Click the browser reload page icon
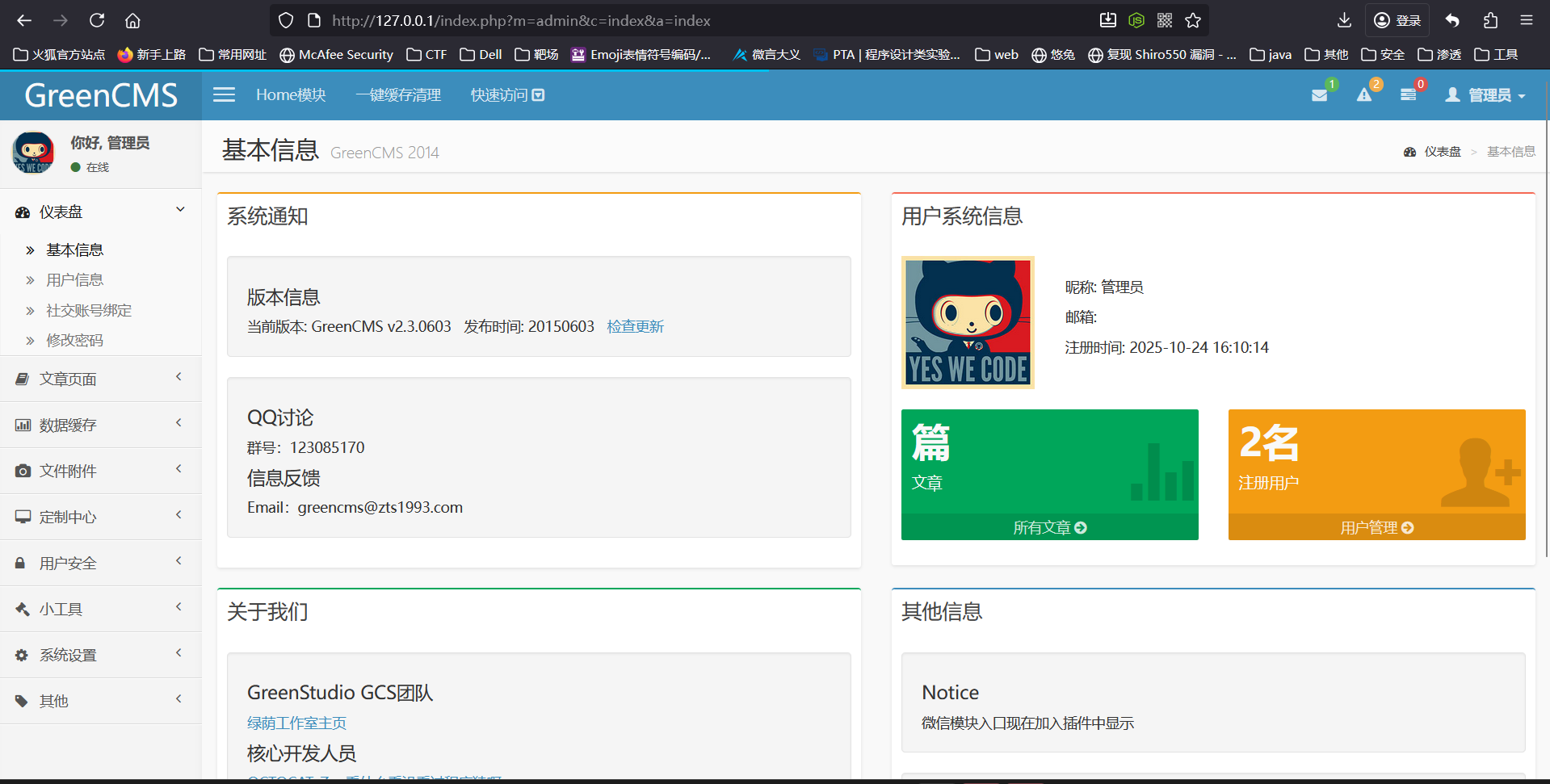Viewport: 1550px width, 784px height. 97,20
